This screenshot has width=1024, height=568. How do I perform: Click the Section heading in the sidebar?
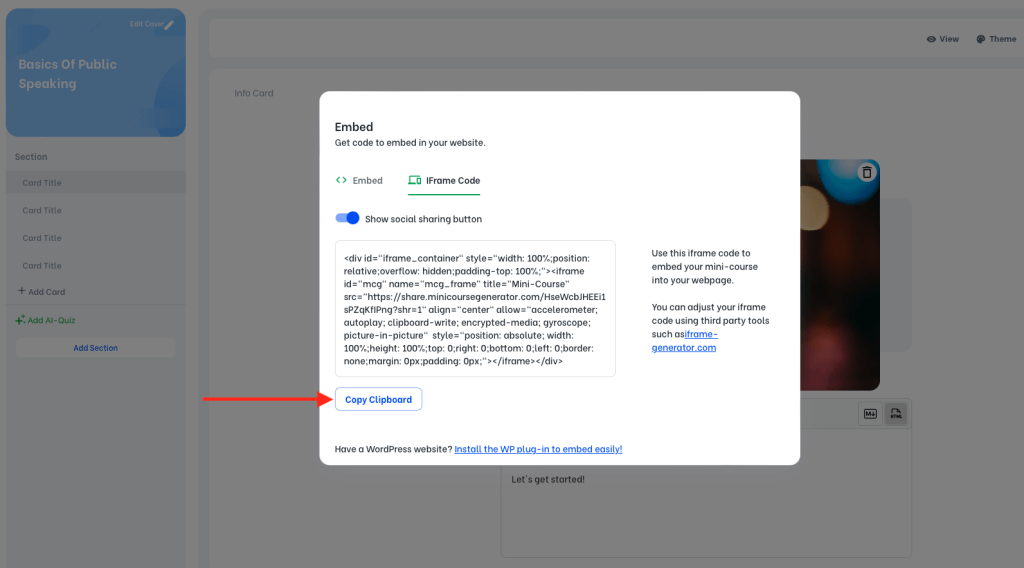tap(31, 157)
